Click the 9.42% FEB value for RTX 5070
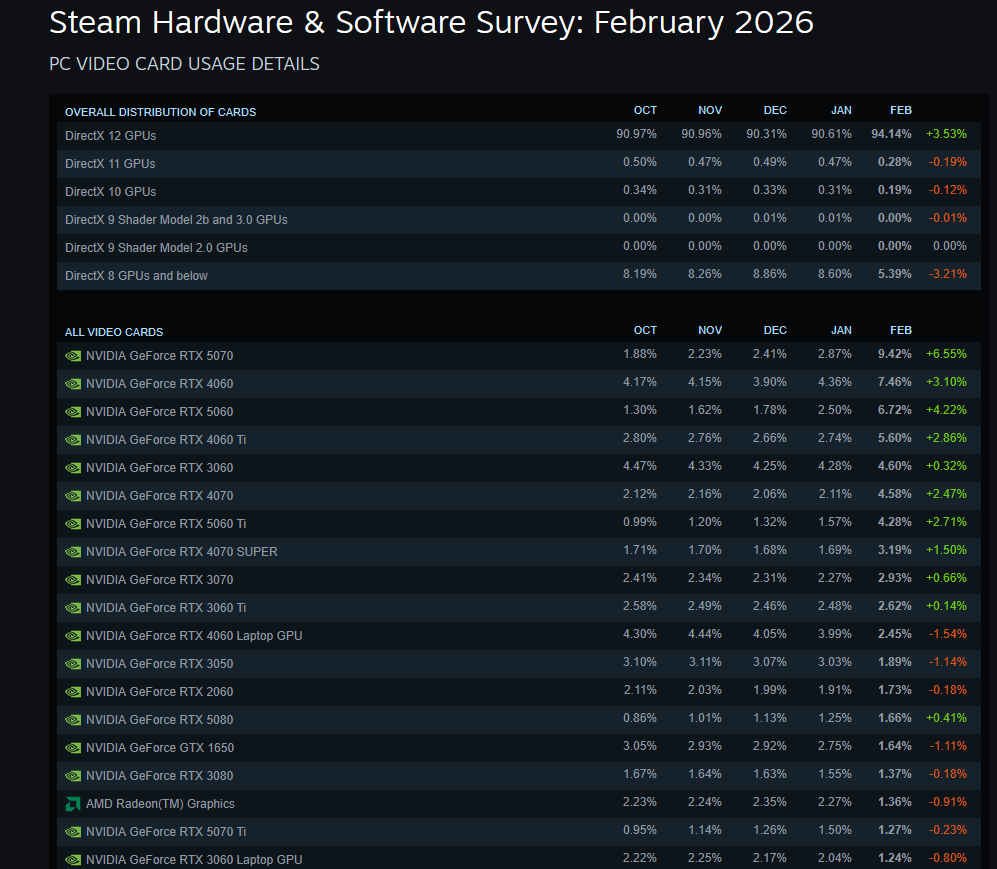The image size is (997, 869). (895, 354)
